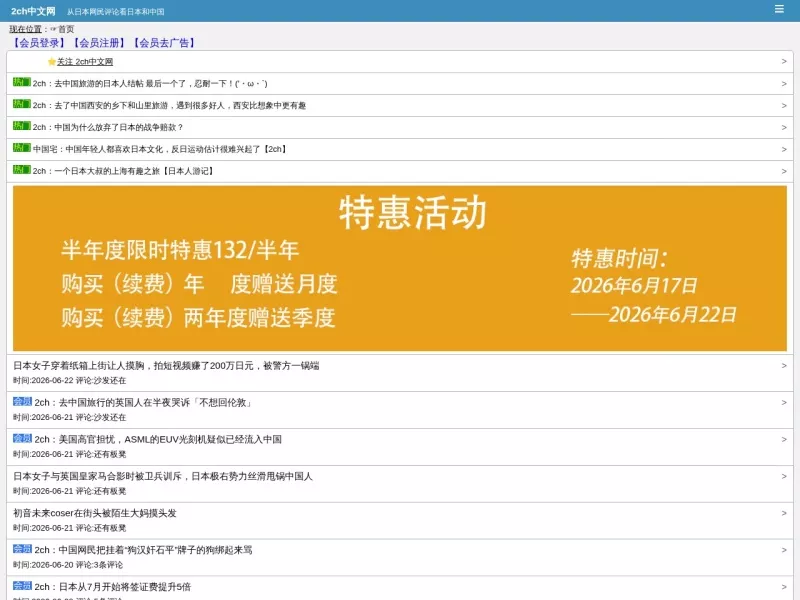Open the 会员登录 link
800x600 pixels.
(39, 43)
